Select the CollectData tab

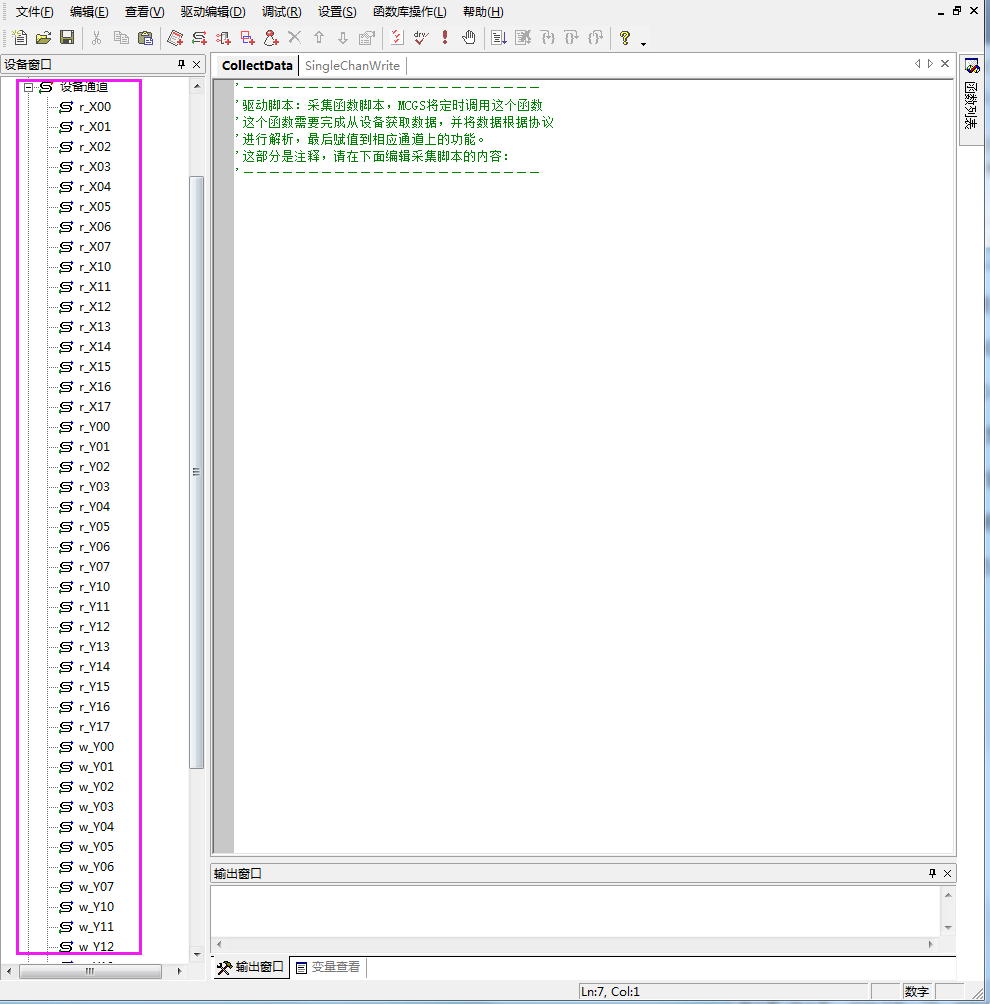click(x=257, y=65)
